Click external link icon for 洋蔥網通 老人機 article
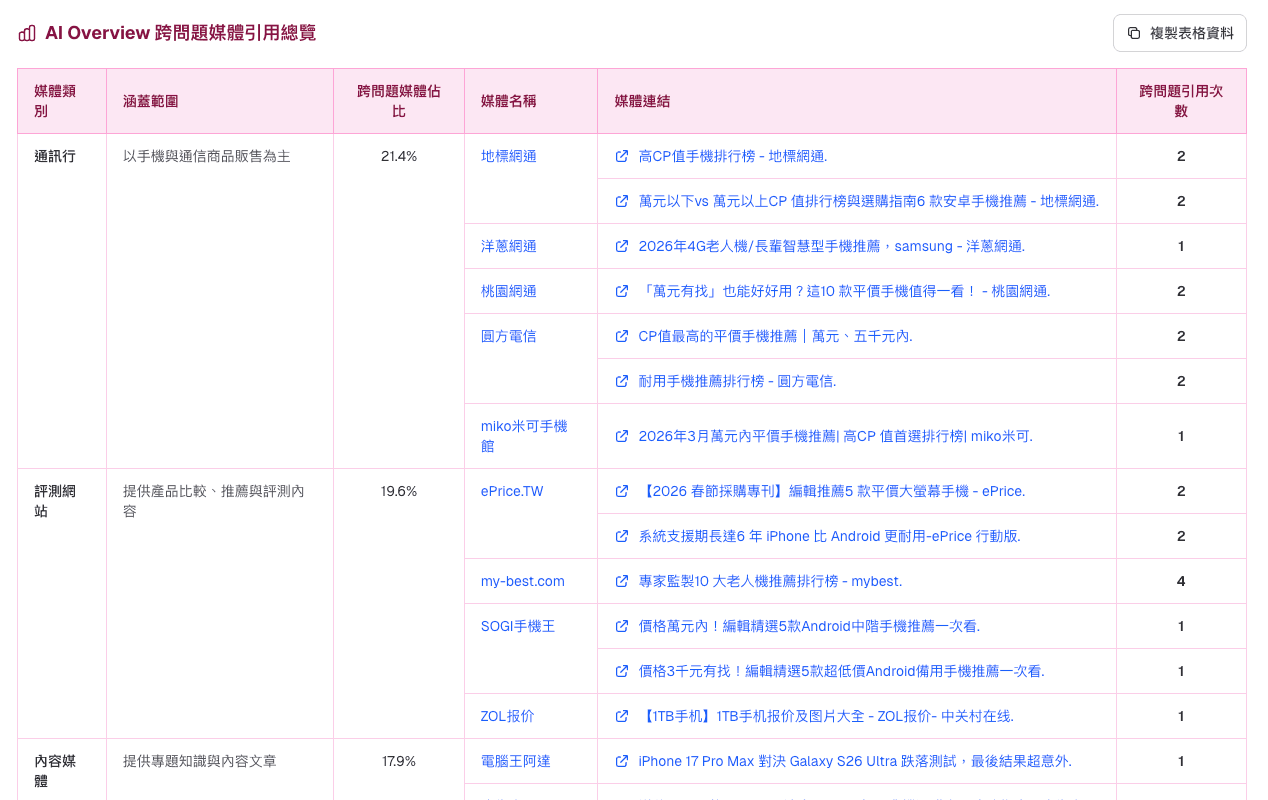The width and height of the screenshot is (1268, 800). pos(621,246)
